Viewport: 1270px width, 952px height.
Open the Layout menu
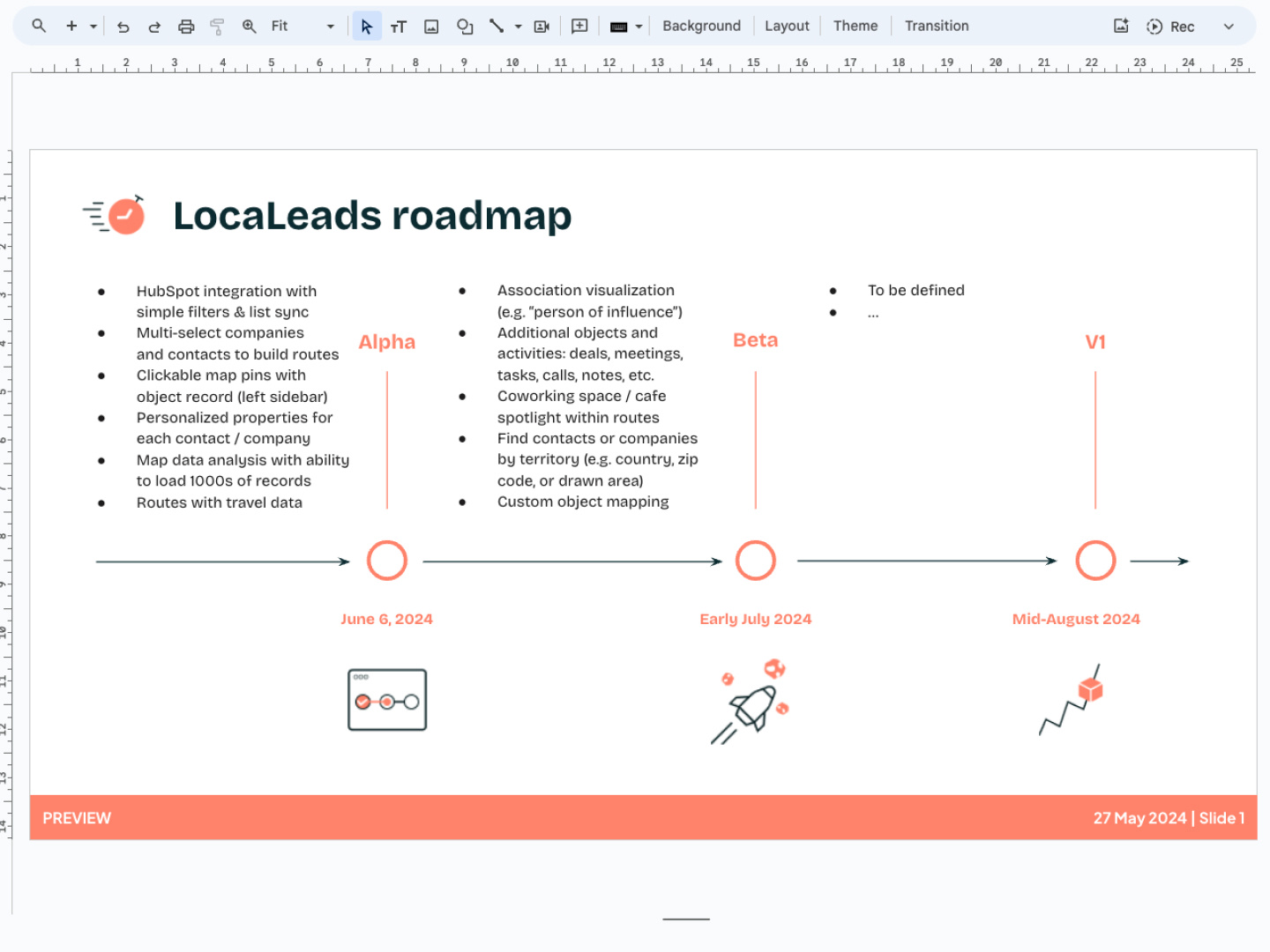click(x=787, y=26)
